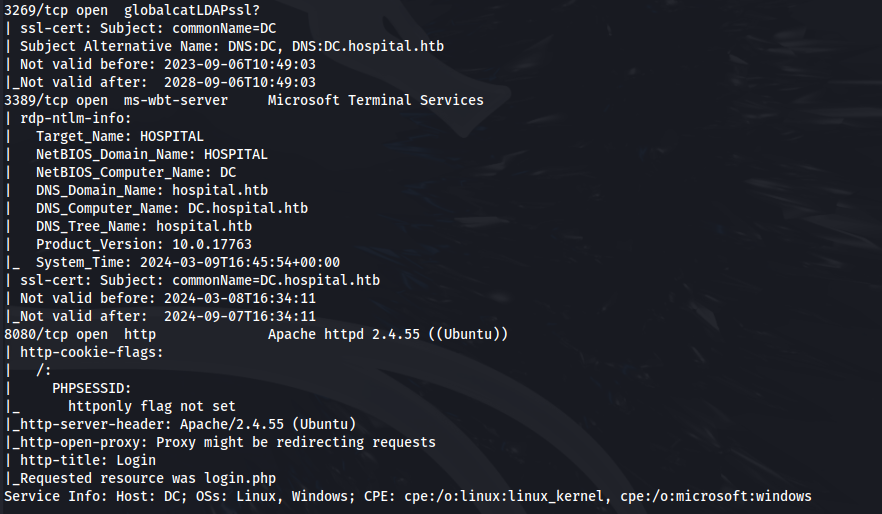Click the Target_Name: HOSPITAL line
Viewport: 882px width, 514px height.
tap(120, 136)
